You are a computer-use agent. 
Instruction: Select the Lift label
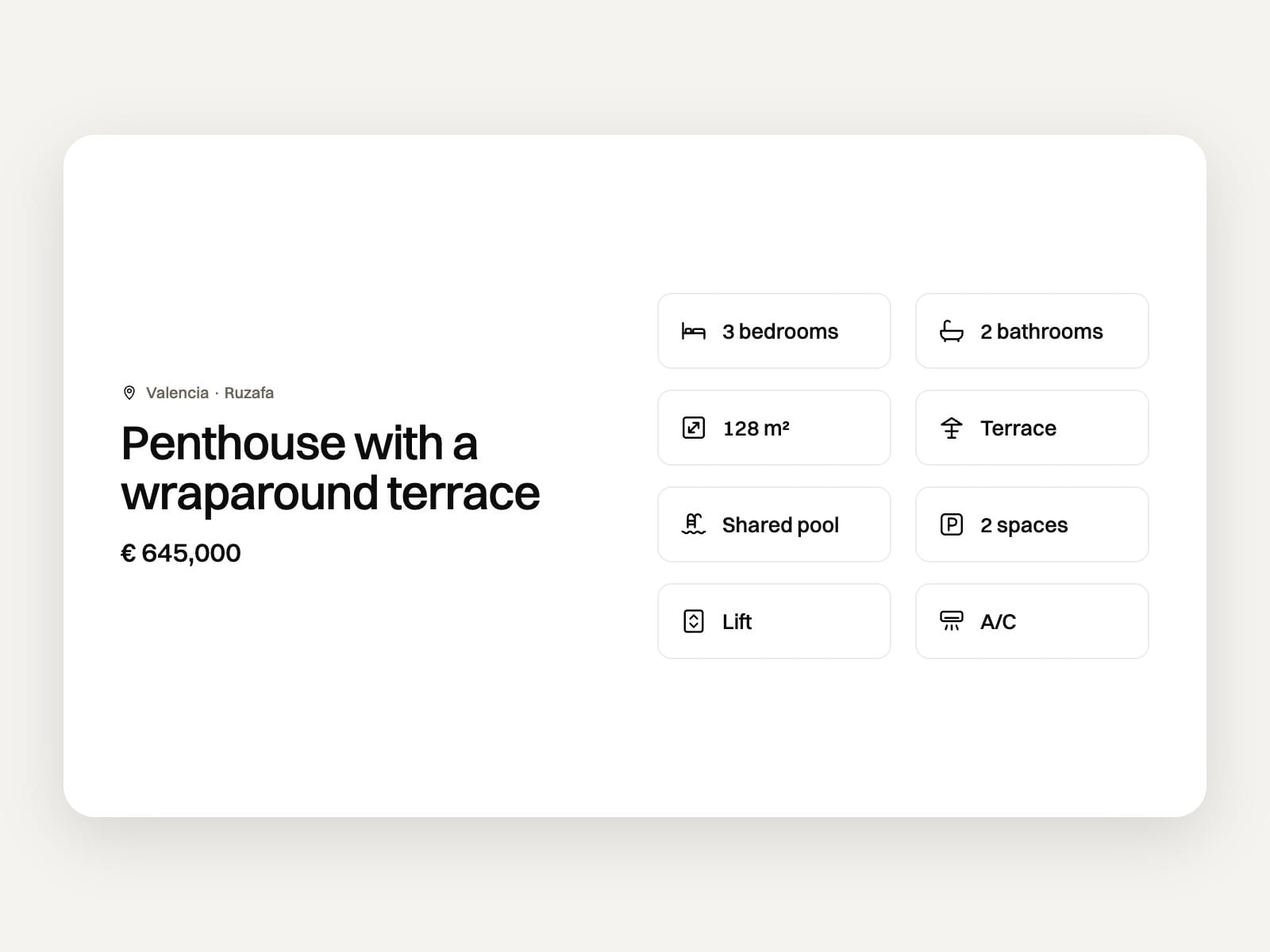(737, 622)
